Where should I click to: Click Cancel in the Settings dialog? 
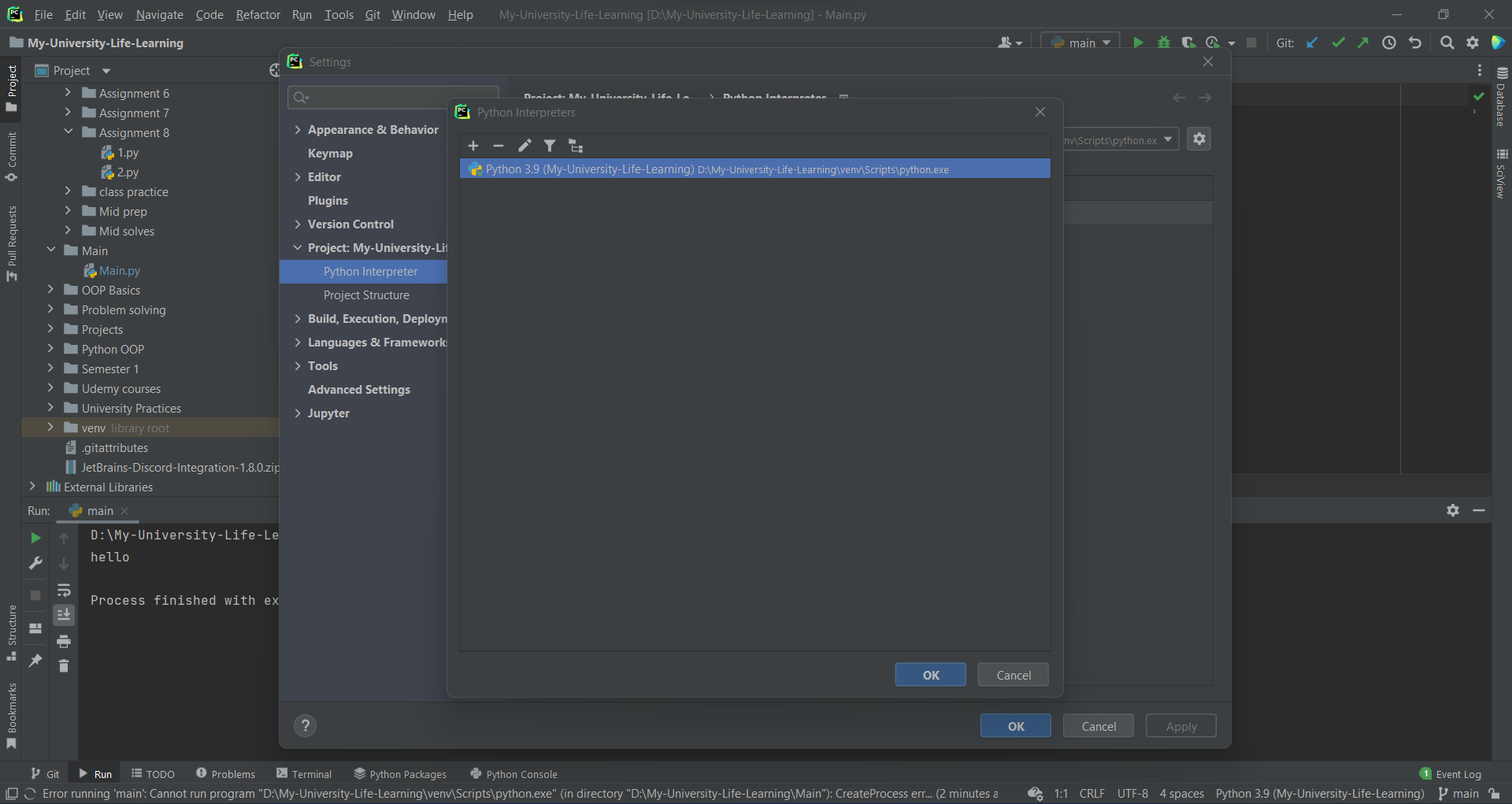click(1099, 726)
